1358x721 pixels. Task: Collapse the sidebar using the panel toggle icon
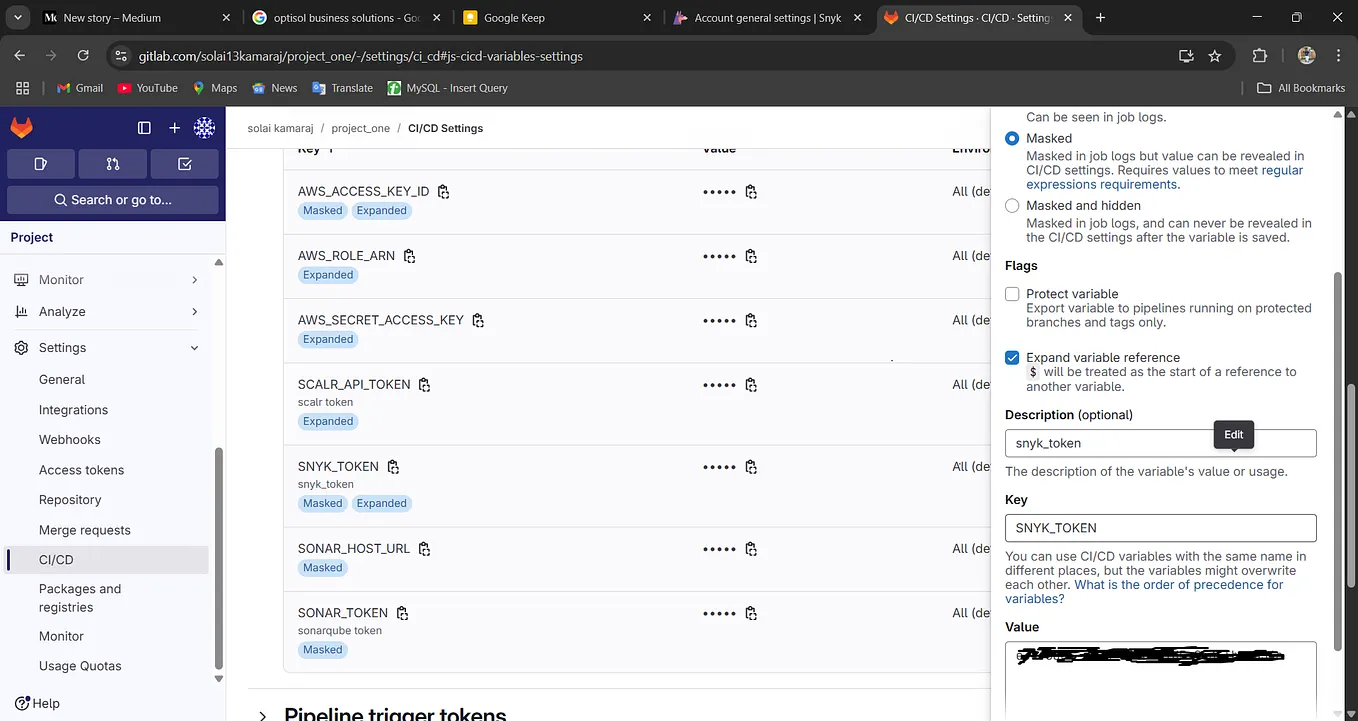pyautogui.click(x=144, y=128)
